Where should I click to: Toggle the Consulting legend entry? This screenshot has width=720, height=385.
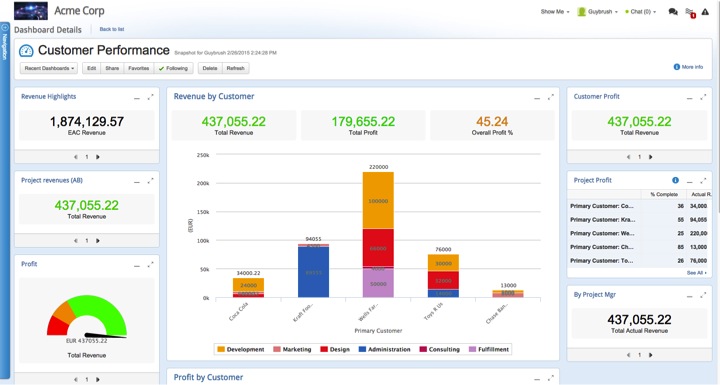click(x=439, y=349)
